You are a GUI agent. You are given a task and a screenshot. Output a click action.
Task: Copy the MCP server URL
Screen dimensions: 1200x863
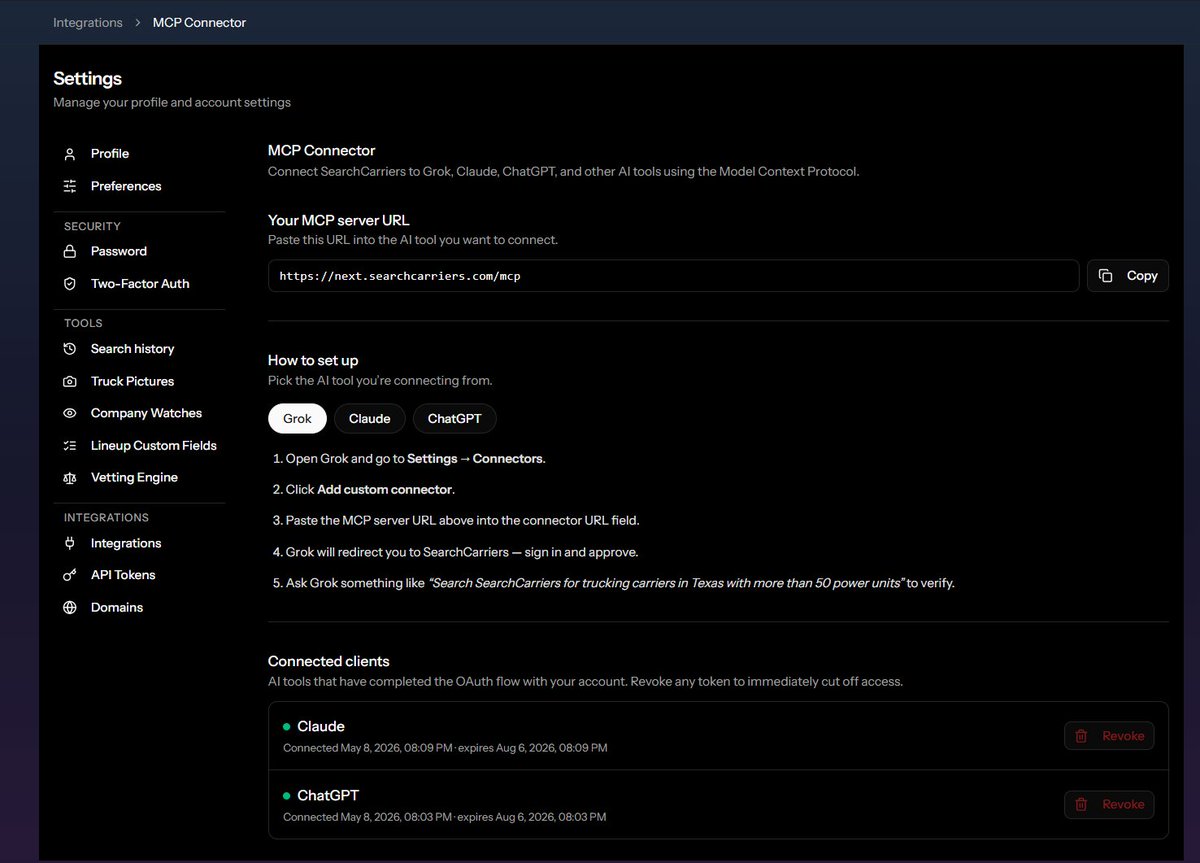(x=1128, y=276)
